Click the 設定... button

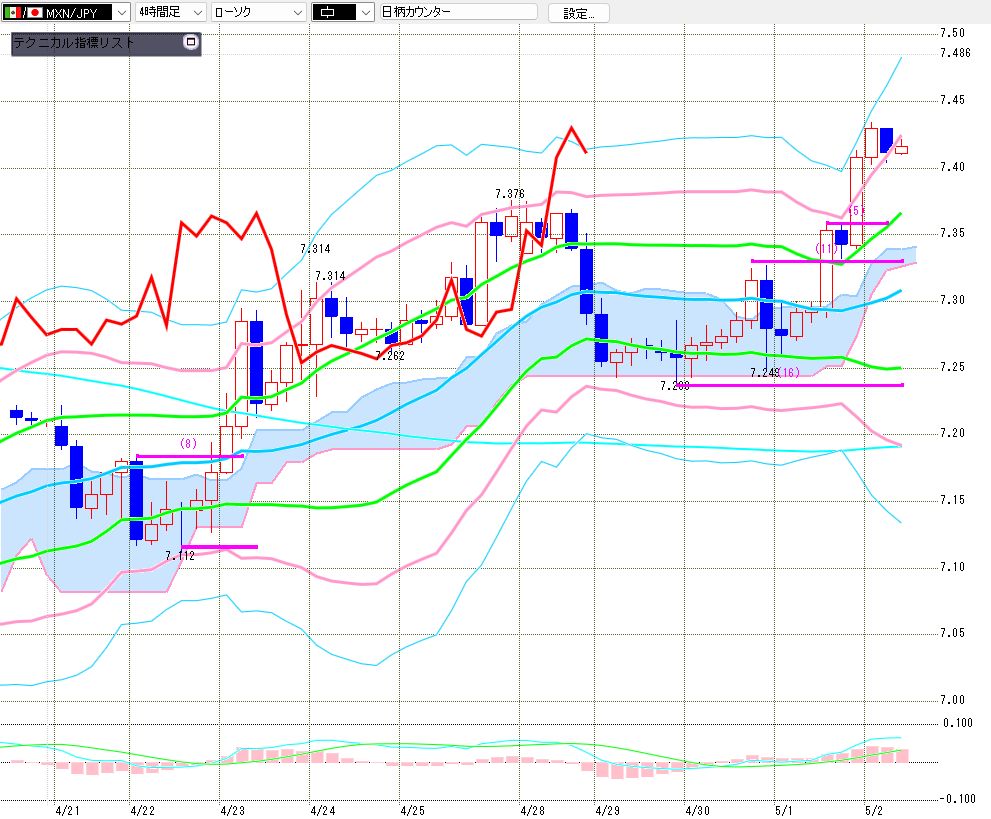point(578,13)
